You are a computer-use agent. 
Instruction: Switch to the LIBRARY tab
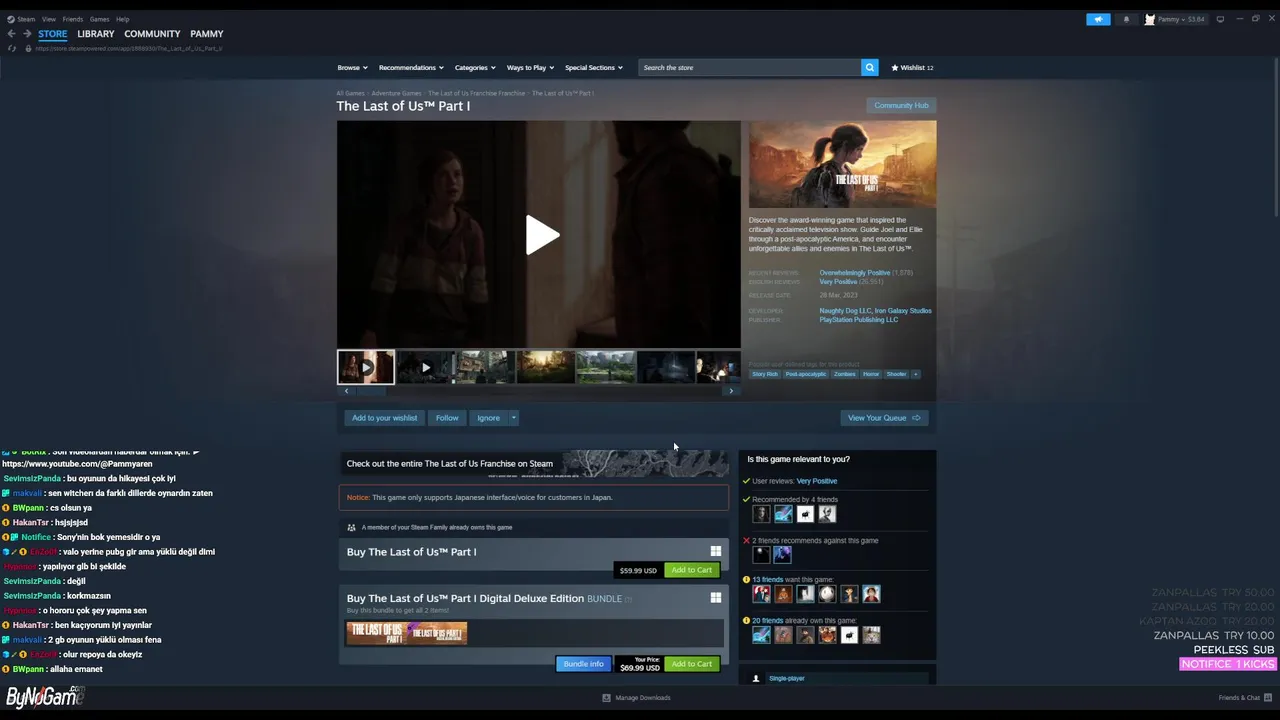point(96,34)
